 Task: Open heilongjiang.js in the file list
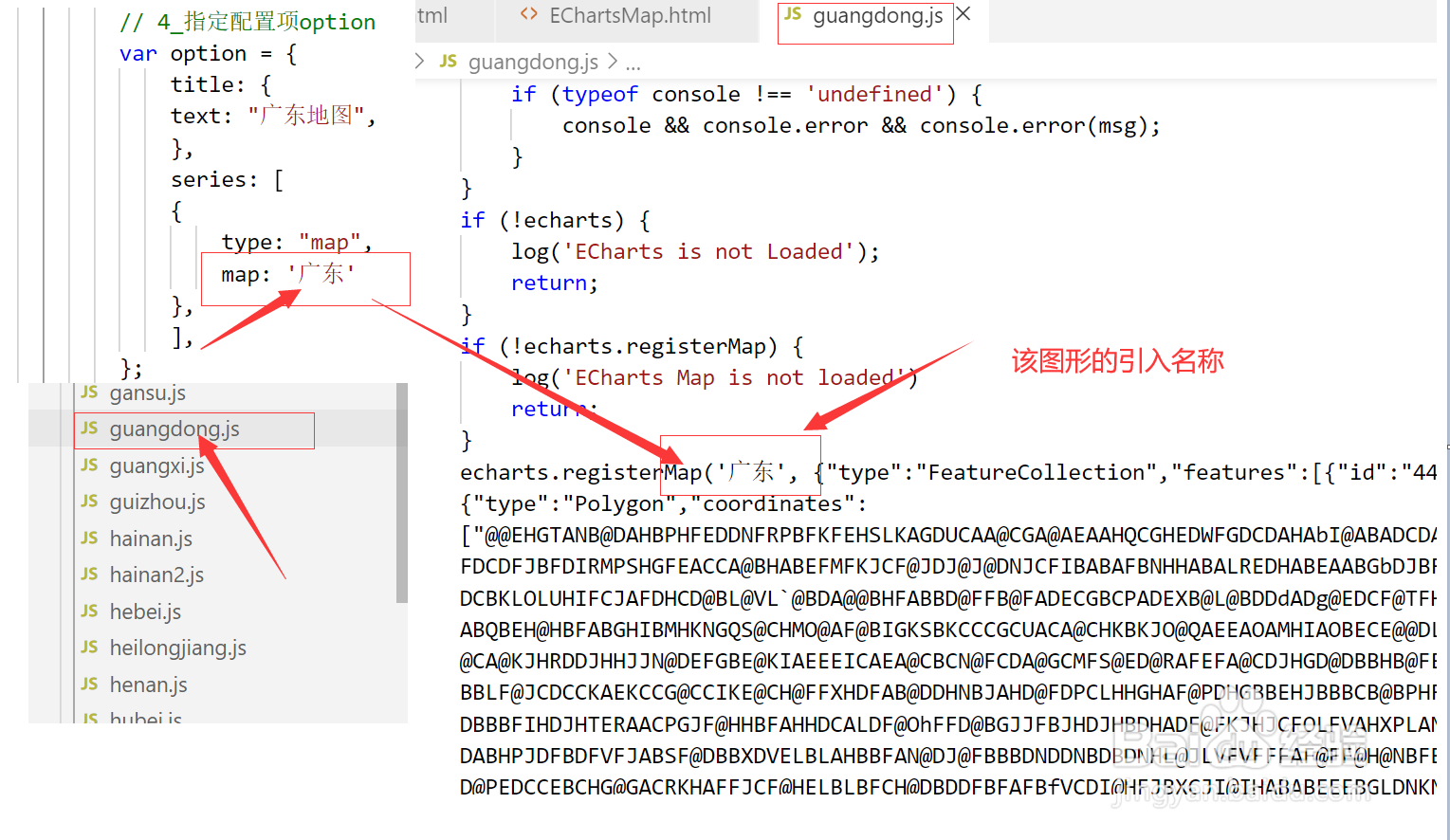coord(177,648)
